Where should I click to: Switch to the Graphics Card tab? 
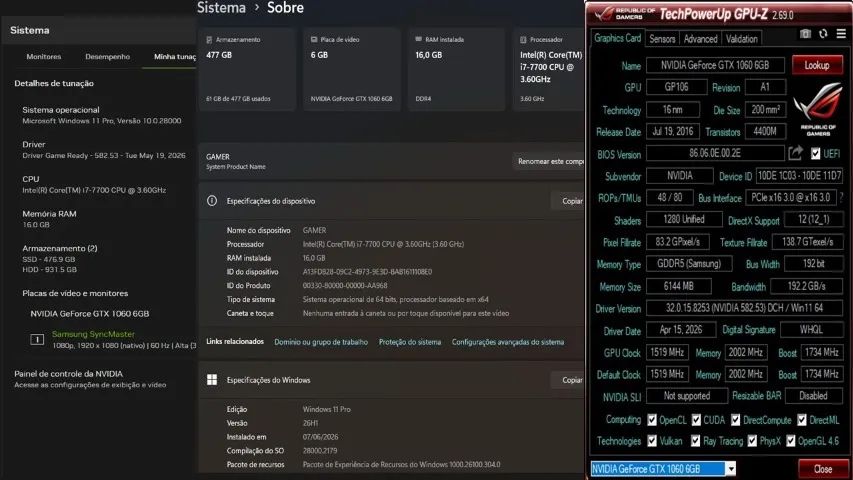coord(617,38)
